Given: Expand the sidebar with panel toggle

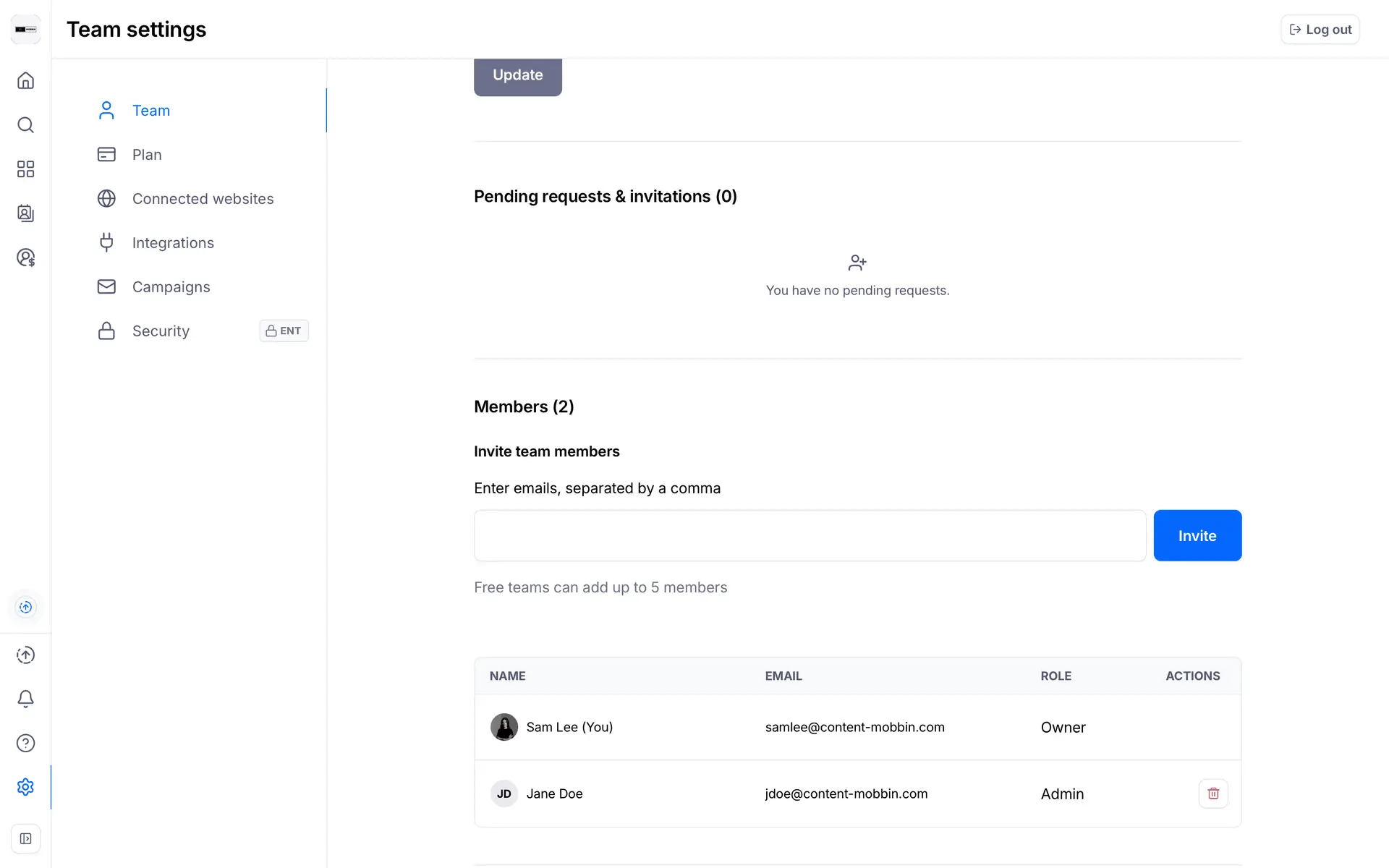Looking at the screenshot, I should [x=25, y=838].
